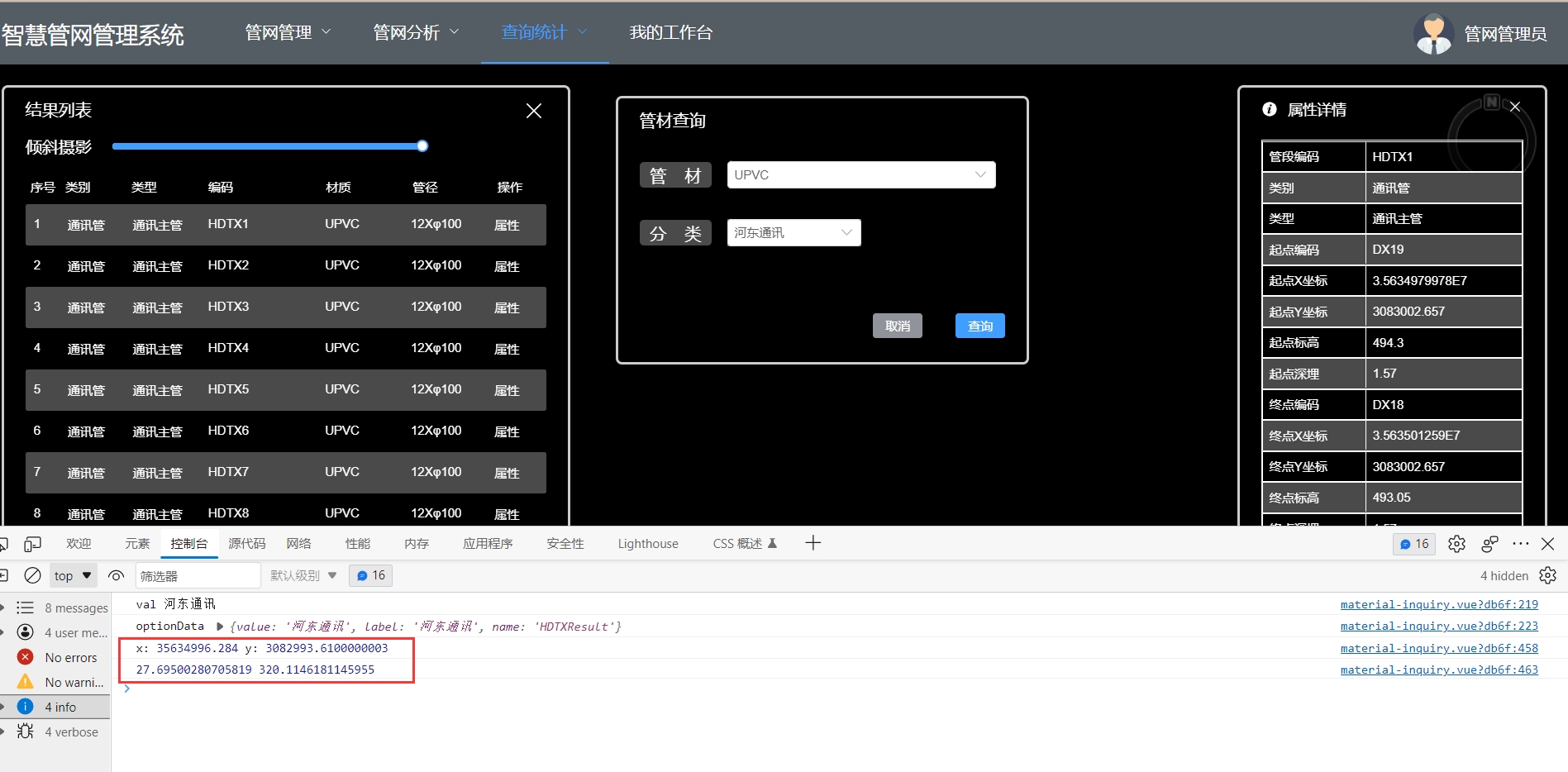Screen dimensions: 1568x772
Task: Open material-inquiry.vue?db6f:458 source link
Action: pyautogui.click(x=1438, y=648)
